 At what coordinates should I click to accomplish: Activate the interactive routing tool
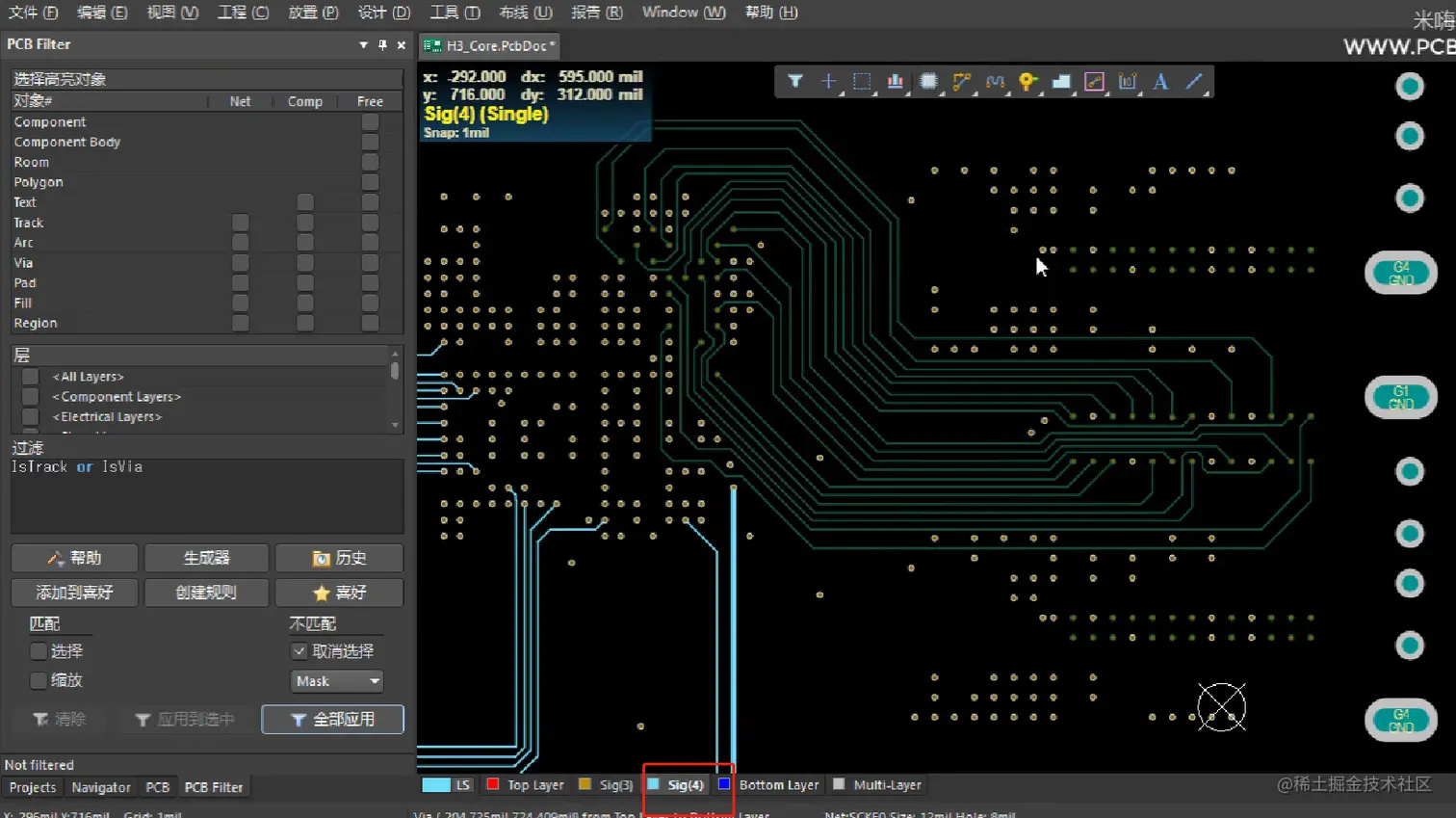(961, 82)
